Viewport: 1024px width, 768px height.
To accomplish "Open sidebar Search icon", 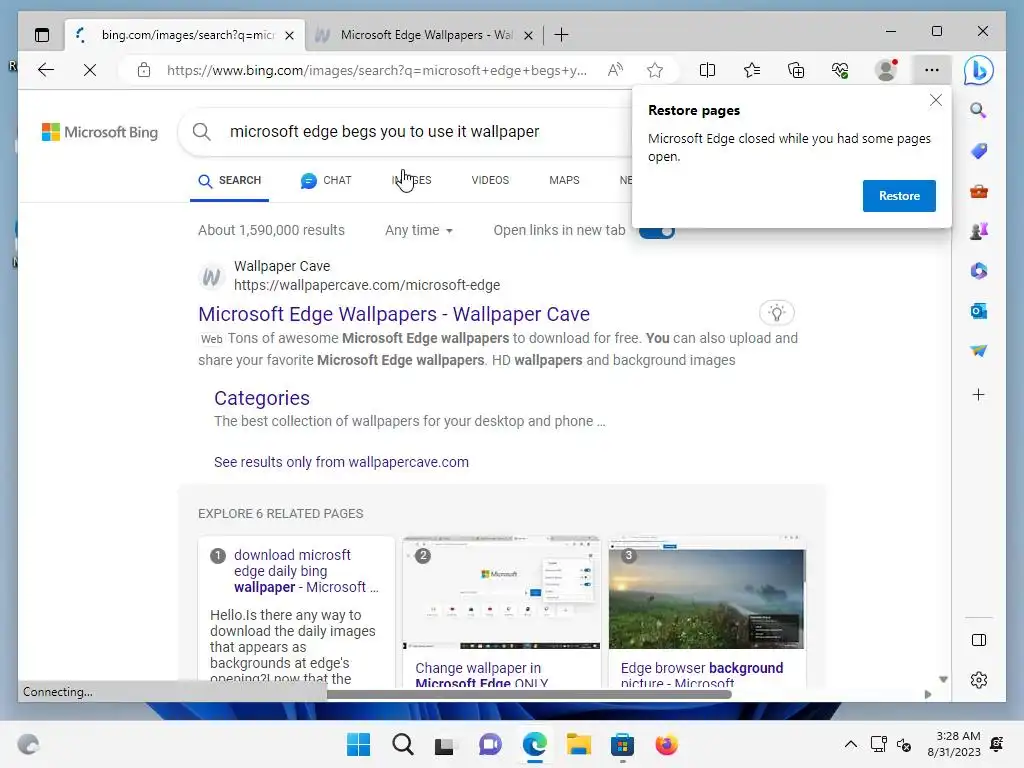I will point(978,110).
